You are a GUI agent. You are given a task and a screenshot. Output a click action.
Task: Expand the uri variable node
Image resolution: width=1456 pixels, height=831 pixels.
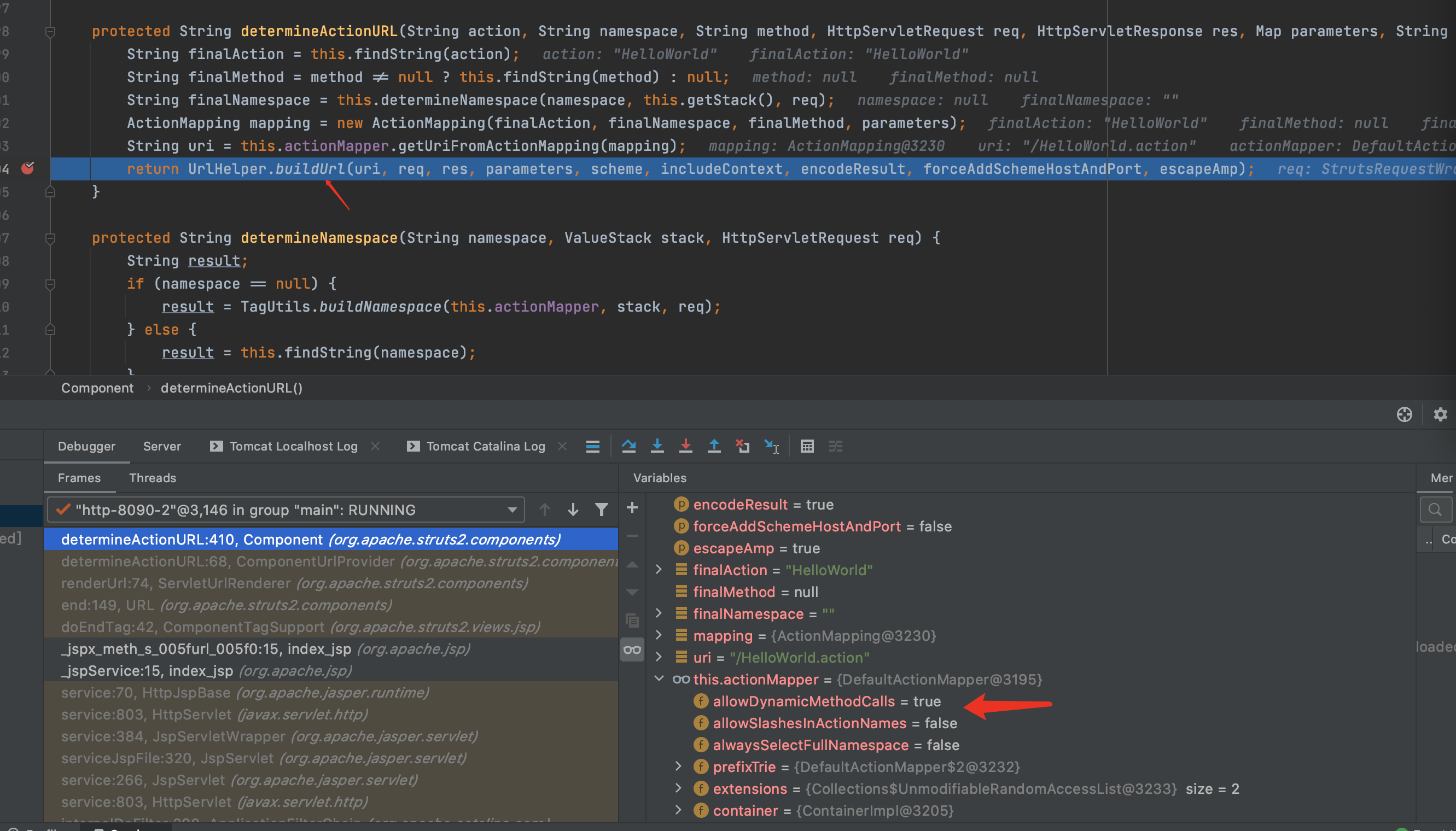659,657
